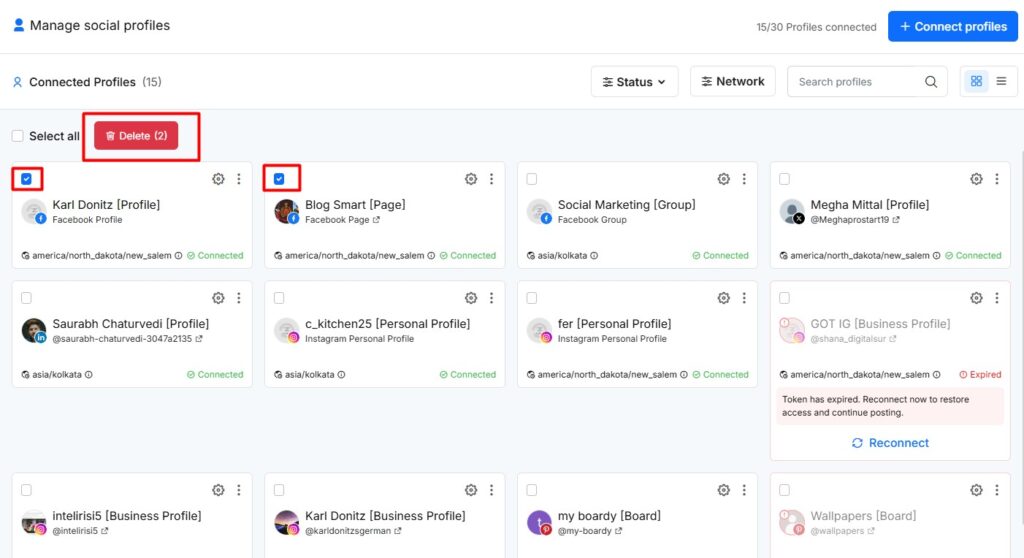Switch to list view layout
This screenshot has height=558, width=1024.
(1001, 82)
